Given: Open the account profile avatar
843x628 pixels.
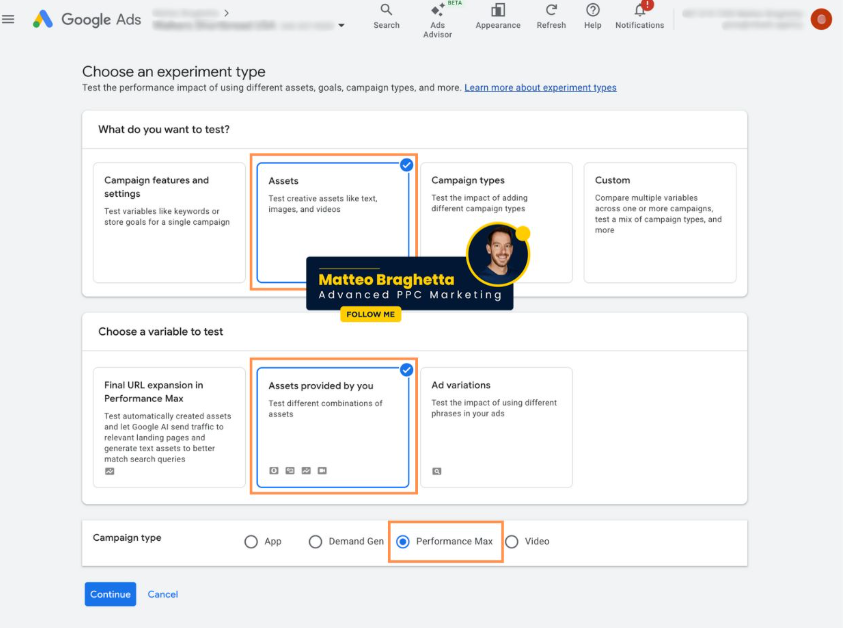Looking at the screenshot, I should (x=821, y=19).
